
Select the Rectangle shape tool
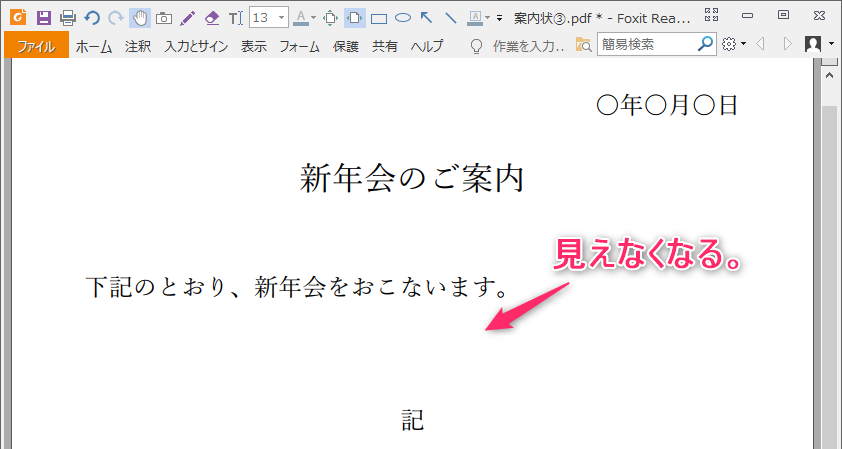379,18
